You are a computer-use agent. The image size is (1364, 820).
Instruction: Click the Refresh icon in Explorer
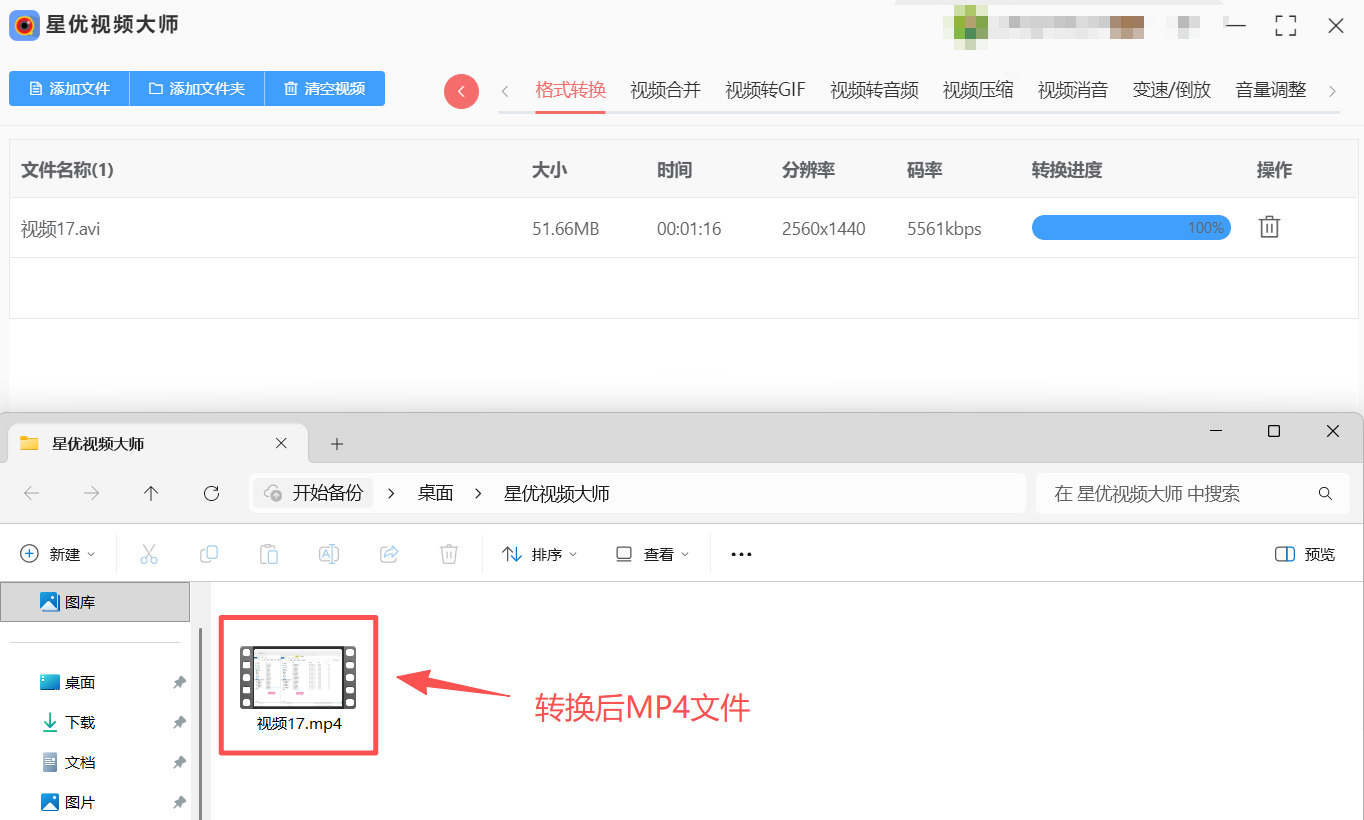[x=211, y=493]
